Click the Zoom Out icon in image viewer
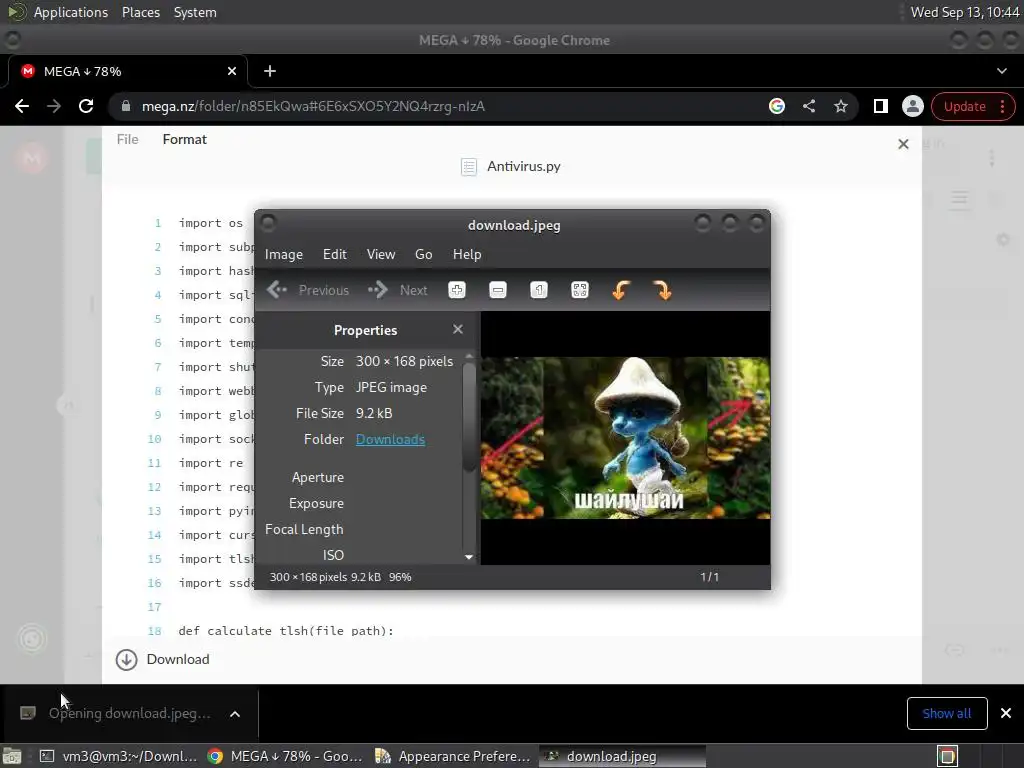Screen dimensions: 1024x768 (x=498, y=290)
